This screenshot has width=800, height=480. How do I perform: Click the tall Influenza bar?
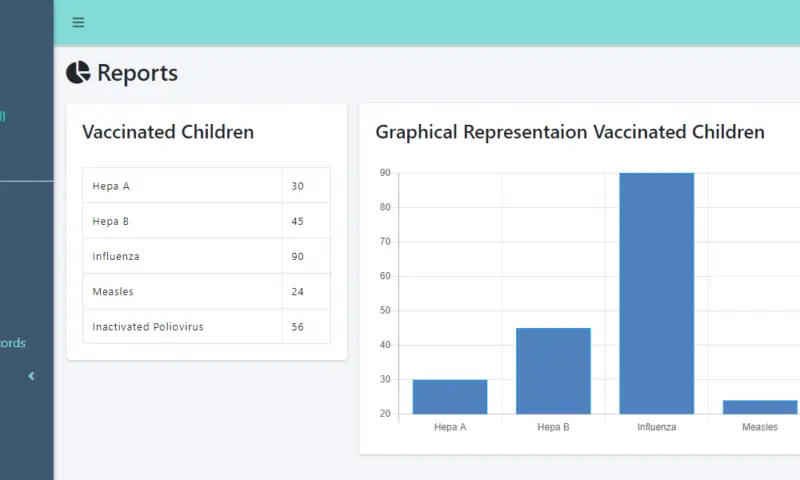(656, 293)
